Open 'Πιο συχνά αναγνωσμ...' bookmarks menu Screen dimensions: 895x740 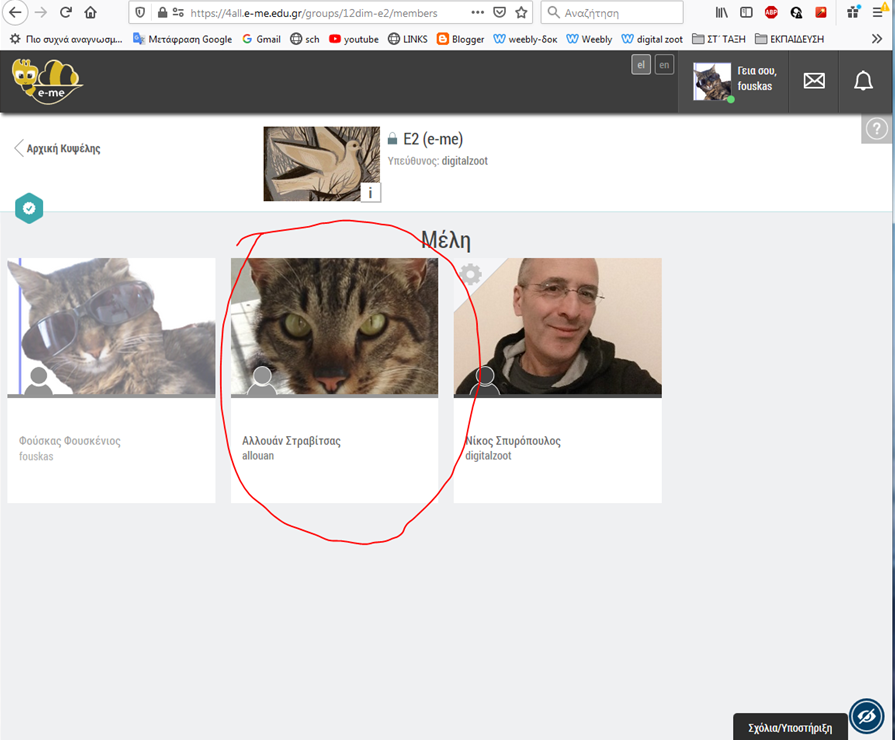(x=67, y=39)
